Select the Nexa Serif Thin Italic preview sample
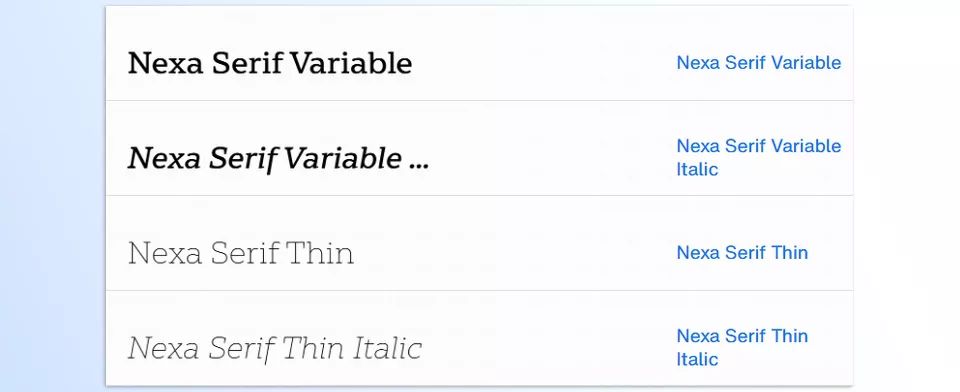The height and width of the screenshot is (392, 960). point(275,348)
